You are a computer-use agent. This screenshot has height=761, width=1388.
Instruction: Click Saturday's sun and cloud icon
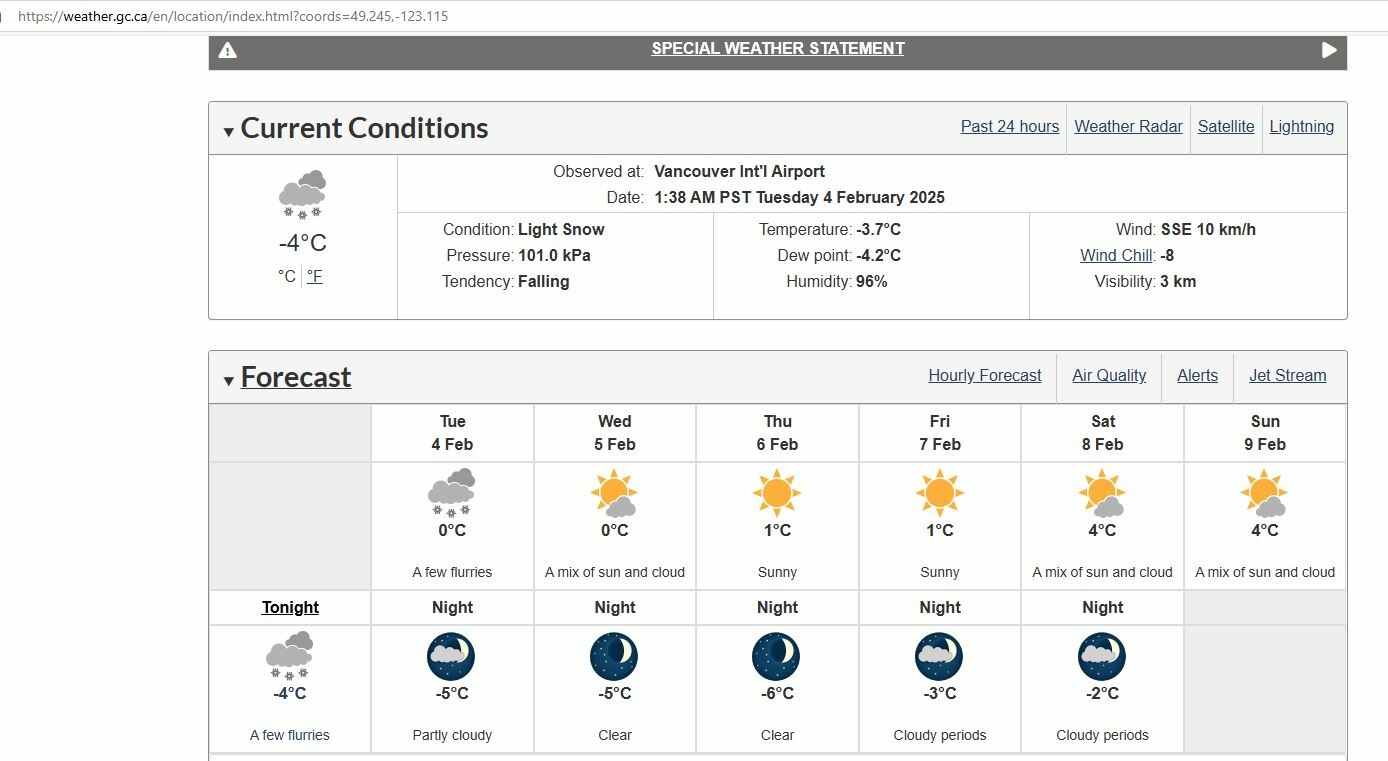pos(1102,492)
